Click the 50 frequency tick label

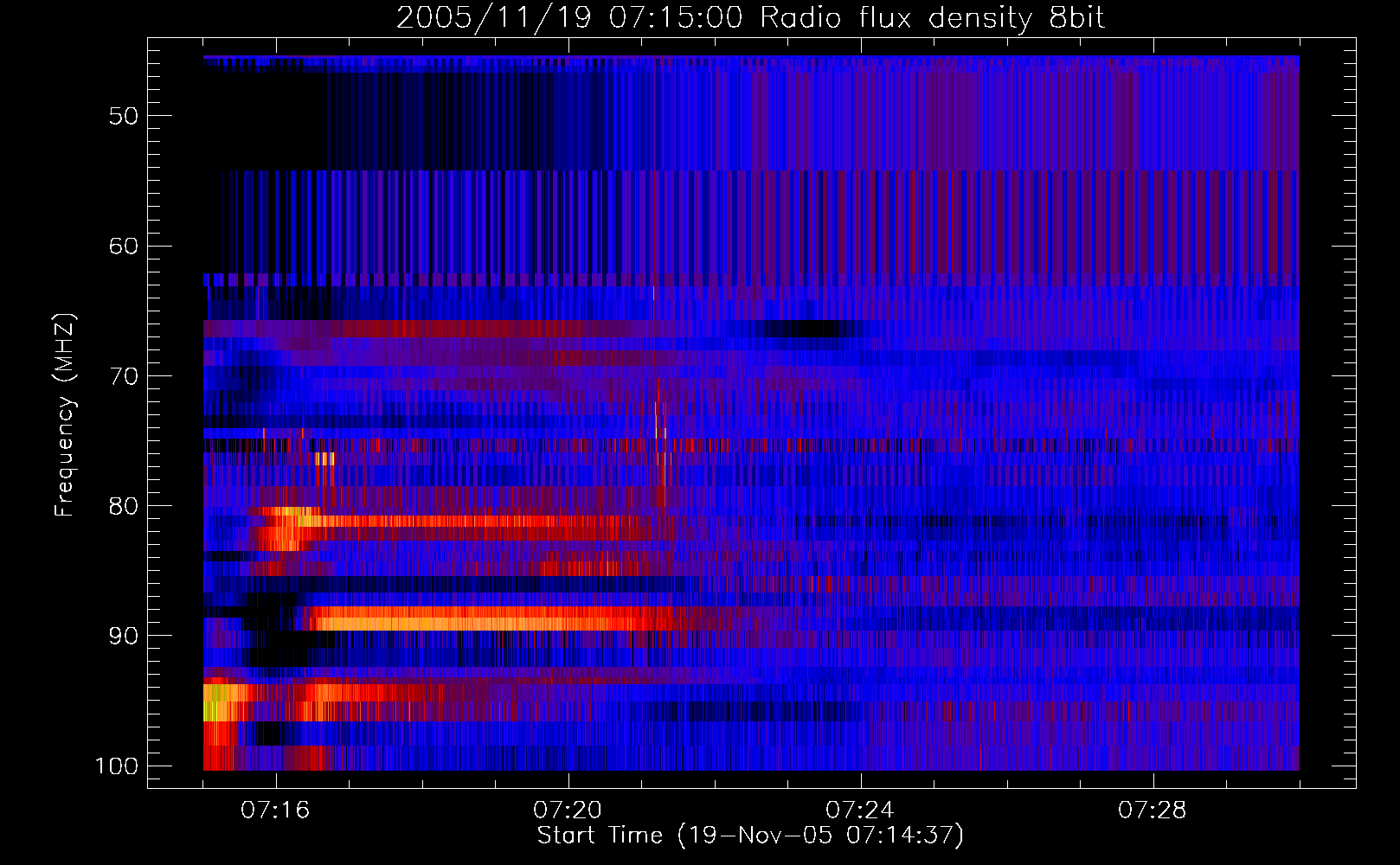124,116
